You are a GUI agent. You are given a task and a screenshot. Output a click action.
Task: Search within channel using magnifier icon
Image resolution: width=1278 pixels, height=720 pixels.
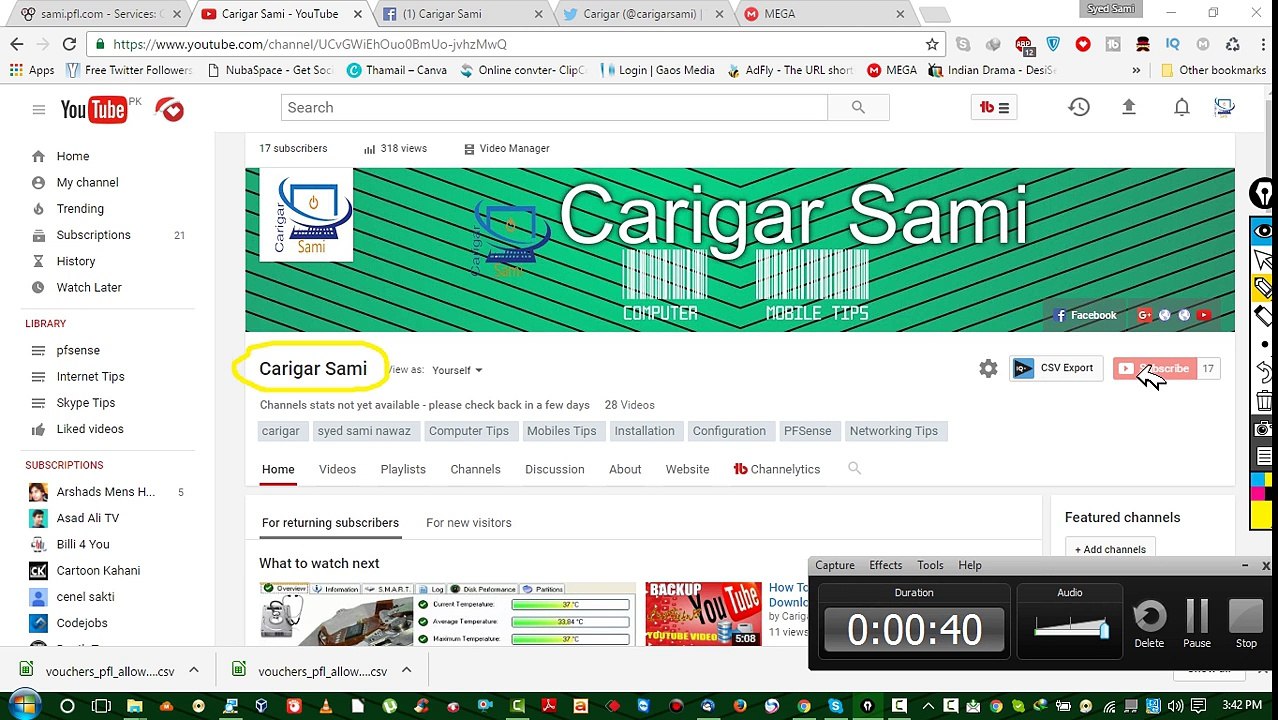pos(854,468)
